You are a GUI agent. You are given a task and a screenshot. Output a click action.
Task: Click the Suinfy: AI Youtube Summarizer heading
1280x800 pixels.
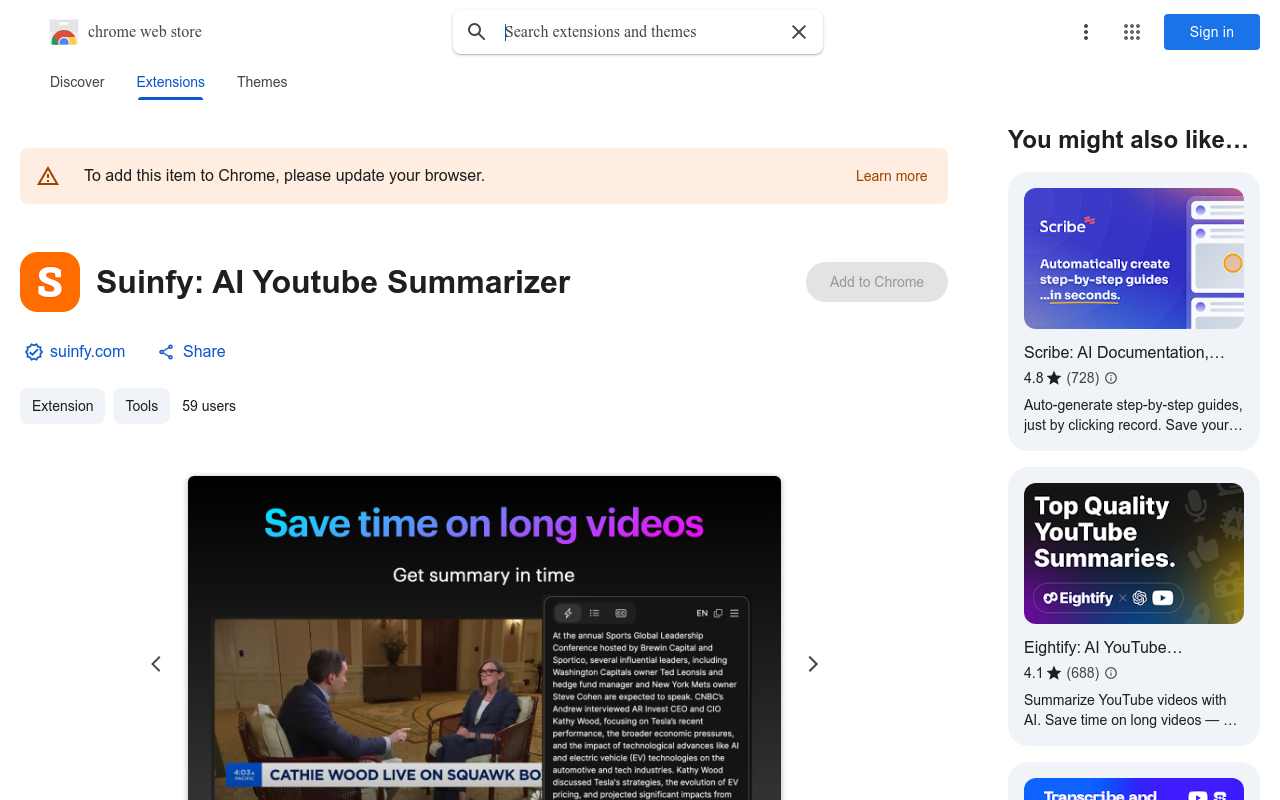[333, 282]
